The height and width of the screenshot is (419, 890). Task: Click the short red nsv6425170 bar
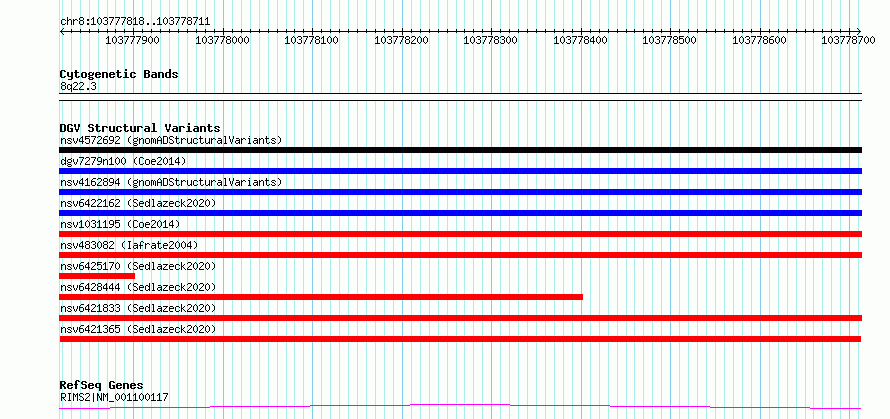point(97,276)
